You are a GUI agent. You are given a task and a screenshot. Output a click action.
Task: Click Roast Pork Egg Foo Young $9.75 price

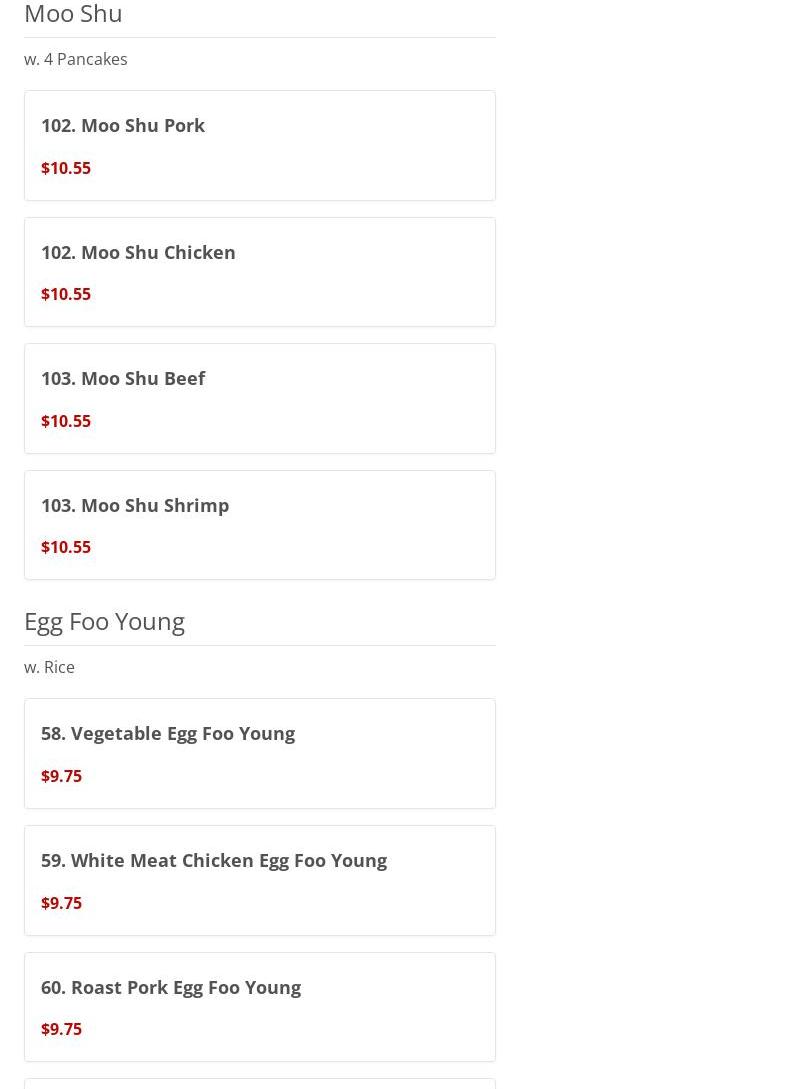(x=61, y=1029)
